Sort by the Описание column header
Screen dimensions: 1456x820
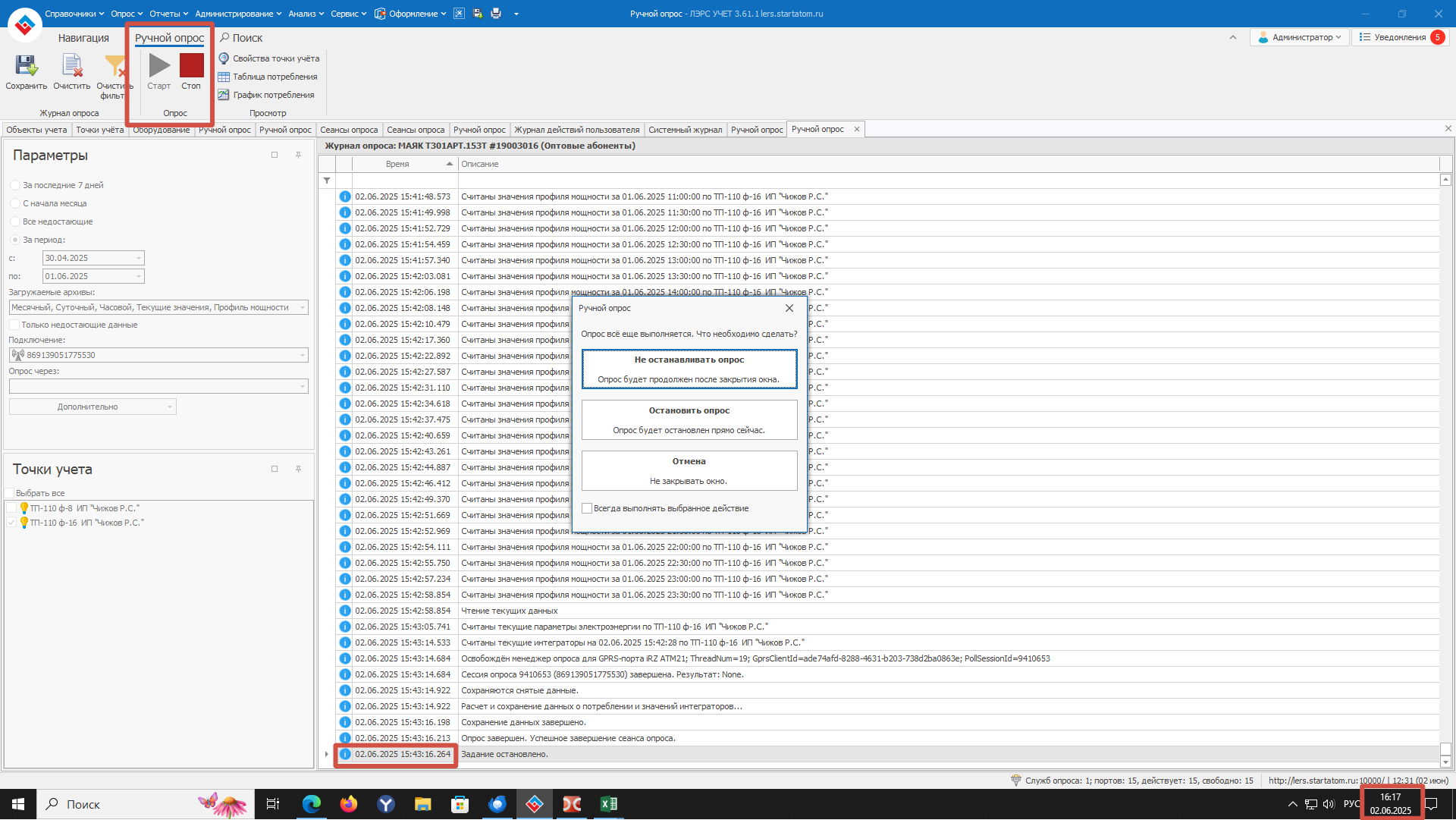pyautogui.click(x=948, y=164)
